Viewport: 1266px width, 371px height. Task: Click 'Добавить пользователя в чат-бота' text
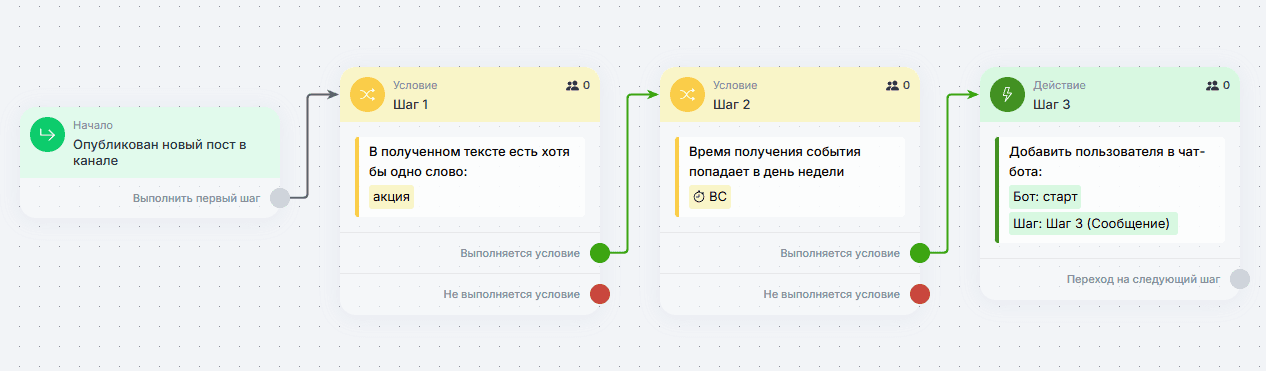coord(1107,162)
